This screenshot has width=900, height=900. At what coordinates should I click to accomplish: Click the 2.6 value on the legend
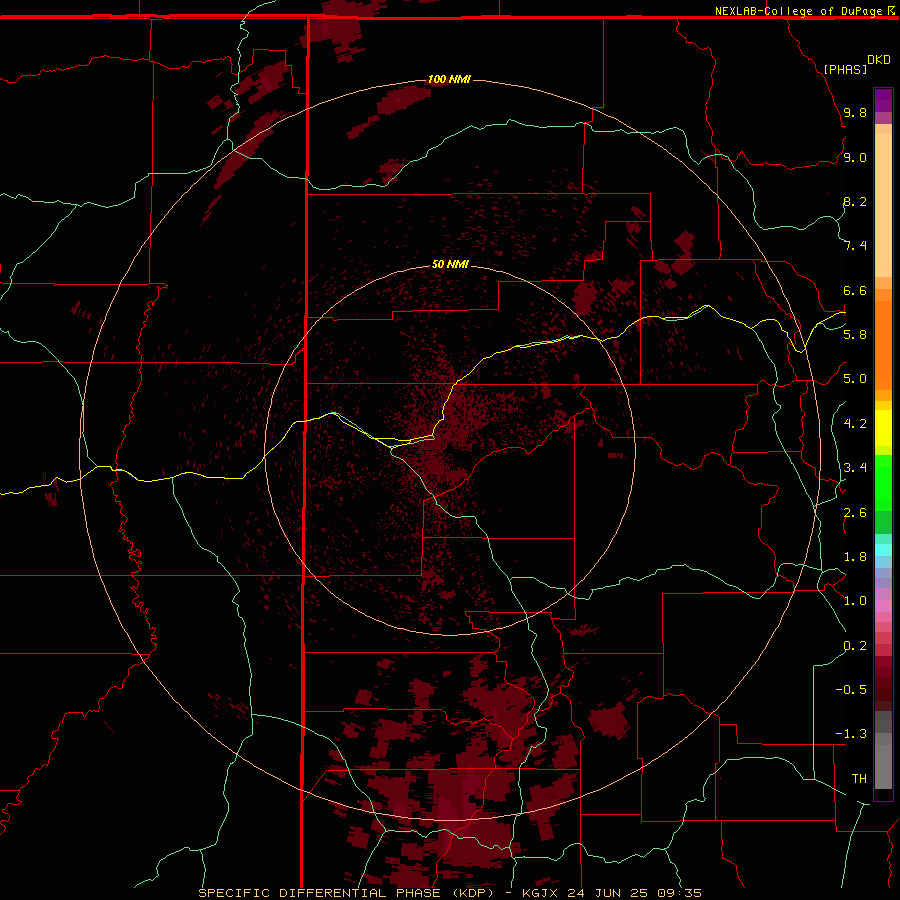click(x=855, y=513)
